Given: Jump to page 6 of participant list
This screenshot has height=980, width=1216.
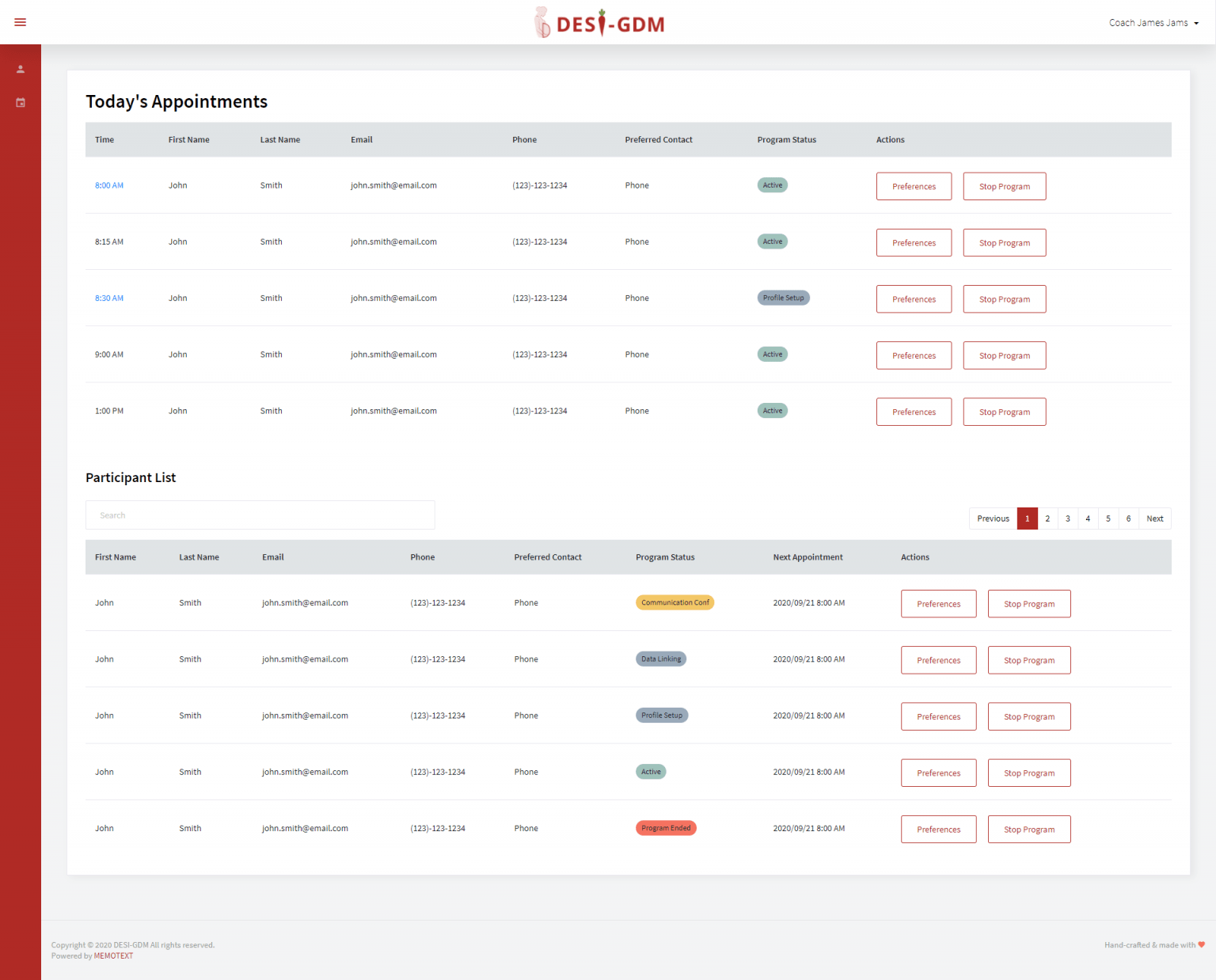Looking at the screenshot, I should 1128,518.
